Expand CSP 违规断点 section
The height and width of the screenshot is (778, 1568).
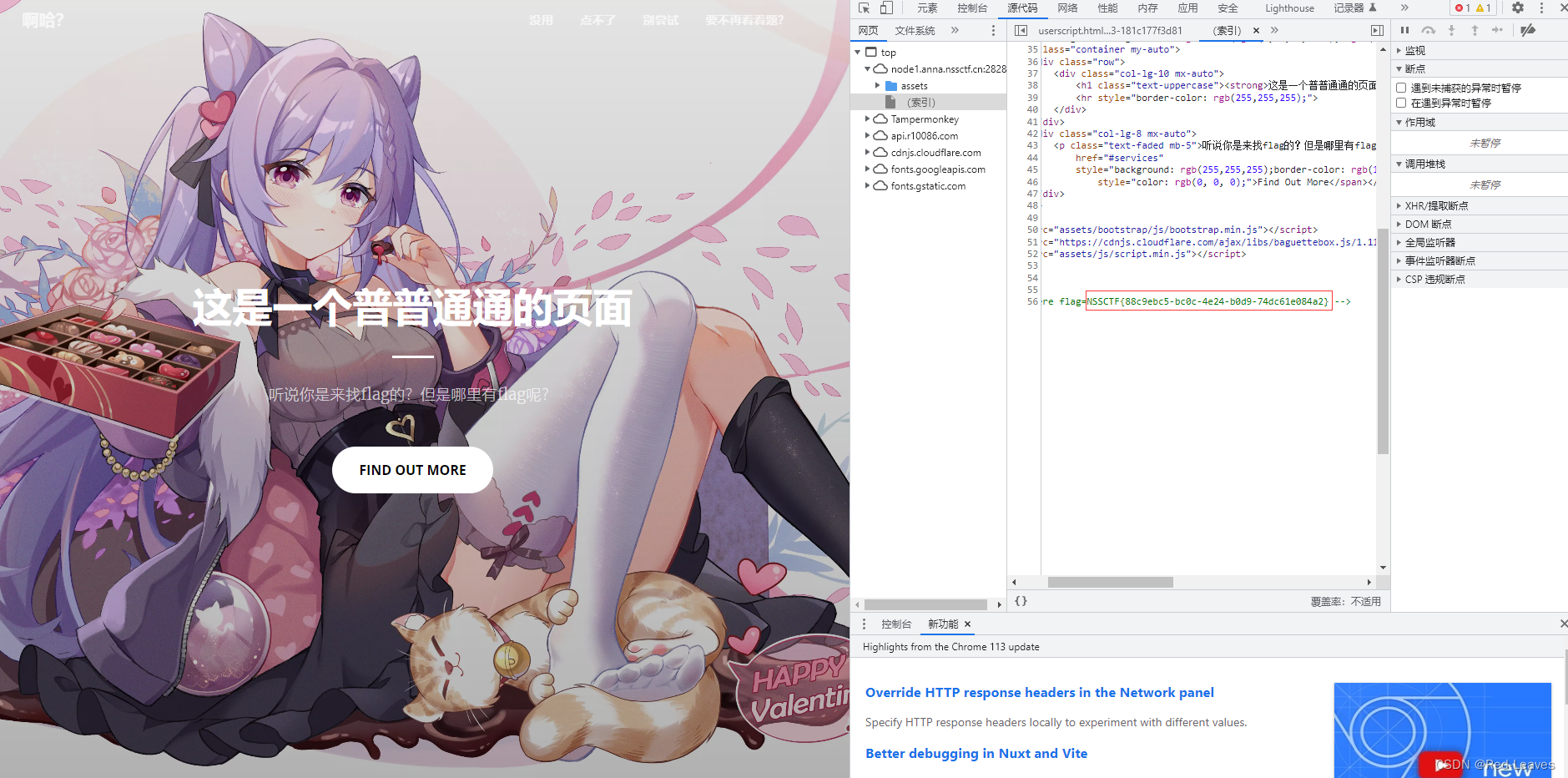[1480, 279]
